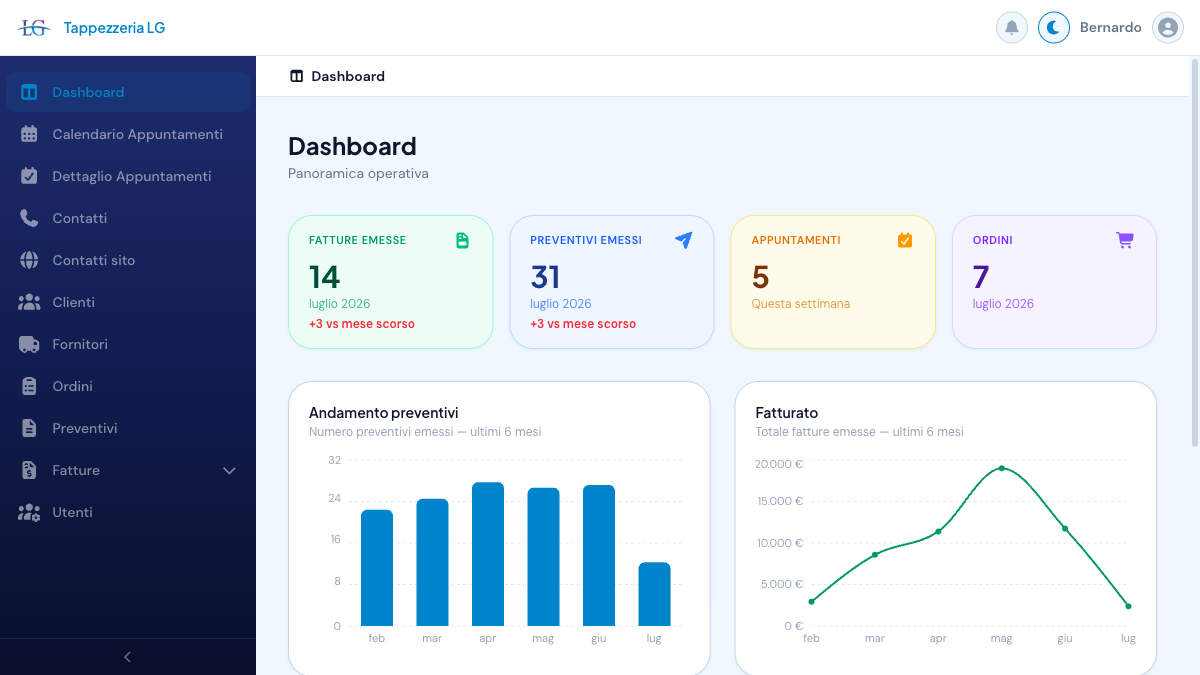The width and height of the screenshot is (1200, 675).
Task: Click the LG logo icon
Action: (x=34, y=28)
